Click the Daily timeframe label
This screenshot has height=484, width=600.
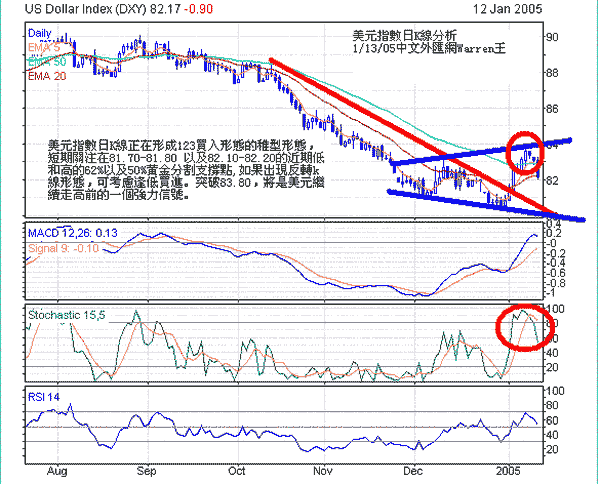pyautogui.click(x=40, y=33)
